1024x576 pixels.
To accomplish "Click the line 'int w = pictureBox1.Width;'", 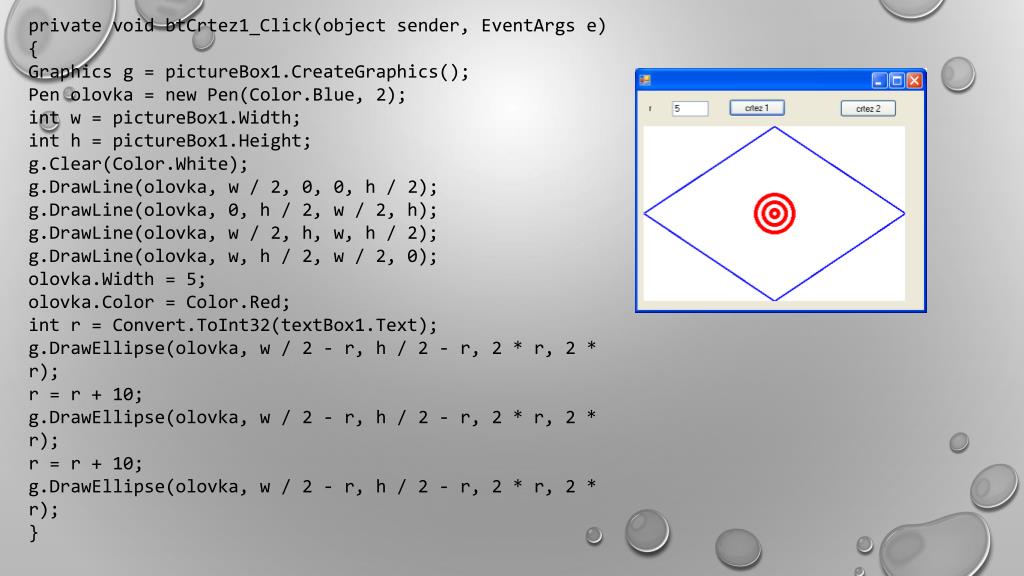I will pyautogui.click(x=164, y=118).
